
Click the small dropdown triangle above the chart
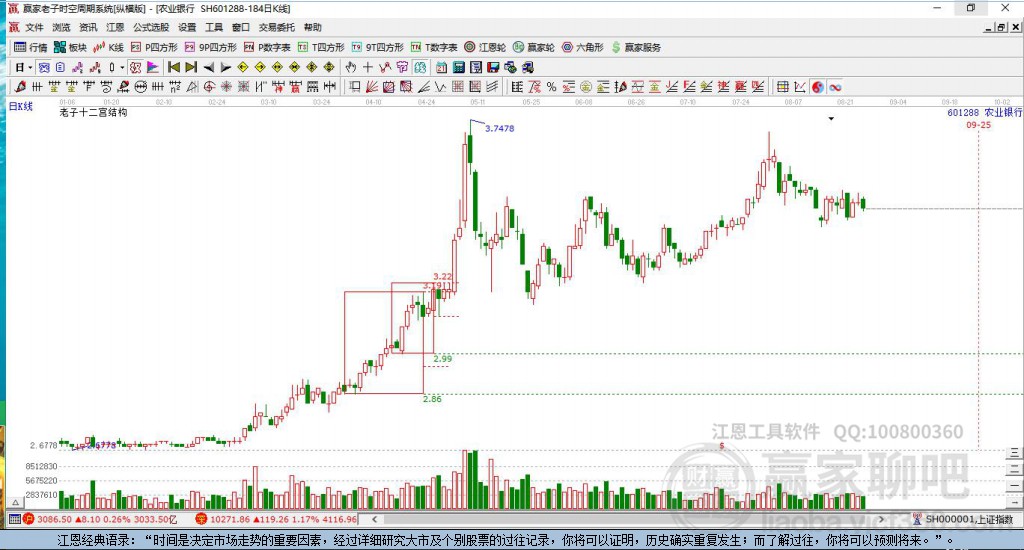[x=831, y=119]
